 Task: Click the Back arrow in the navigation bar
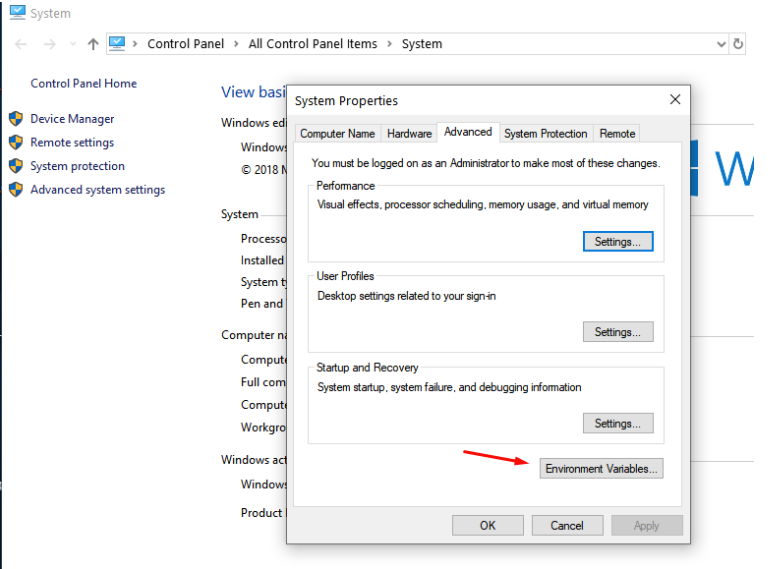21,44
